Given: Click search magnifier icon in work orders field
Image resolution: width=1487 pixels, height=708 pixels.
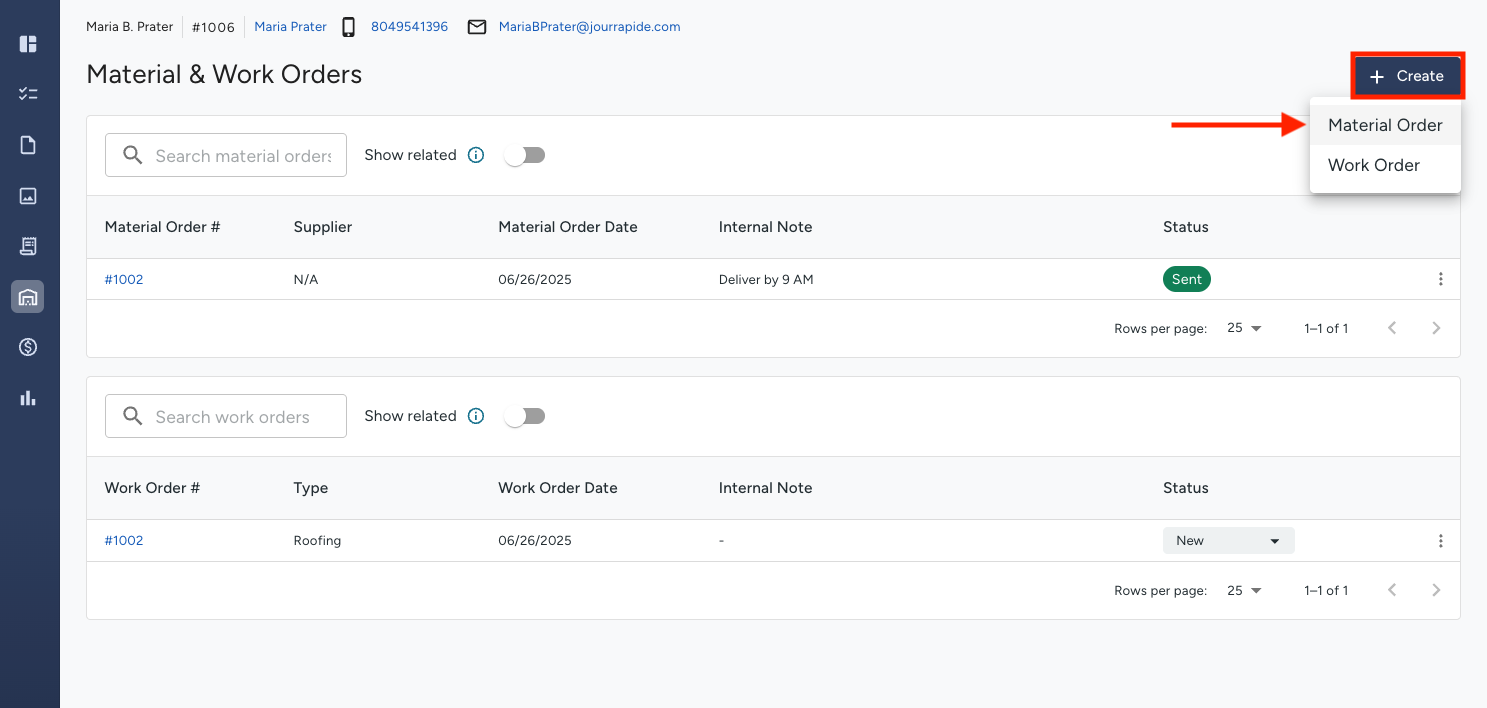Looking at the screenshot, I should pyautogui.click(x=133, y=416).
